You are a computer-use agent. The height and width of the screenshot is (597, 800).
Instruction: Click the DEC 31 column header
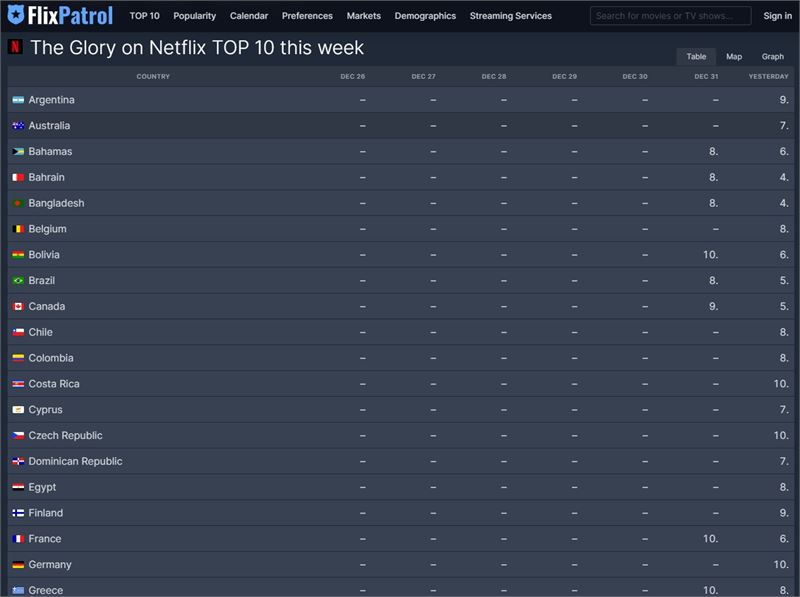point(706,77)
